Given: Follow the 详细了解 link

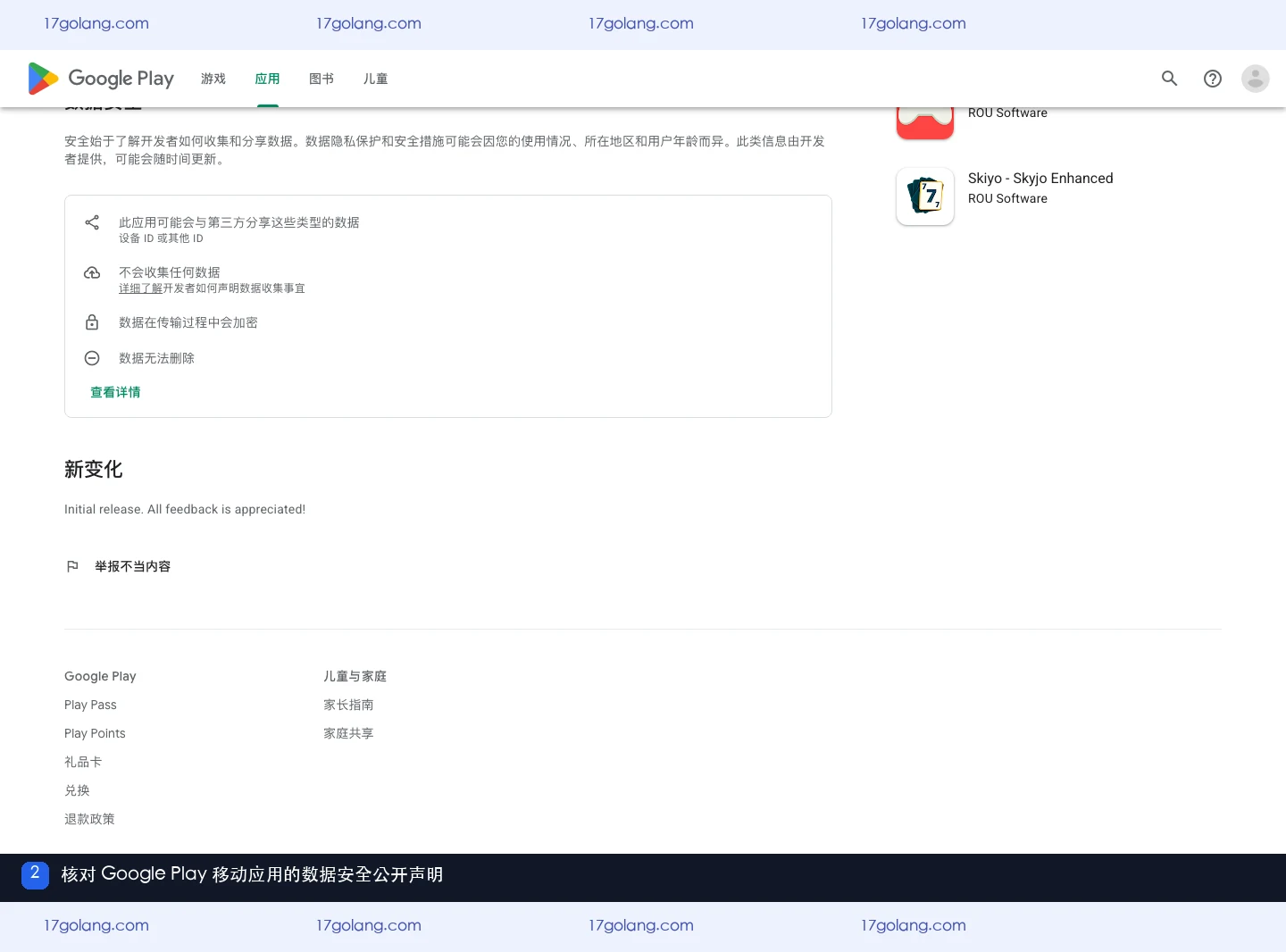Looking at the screenshot, I should [140, 288].
